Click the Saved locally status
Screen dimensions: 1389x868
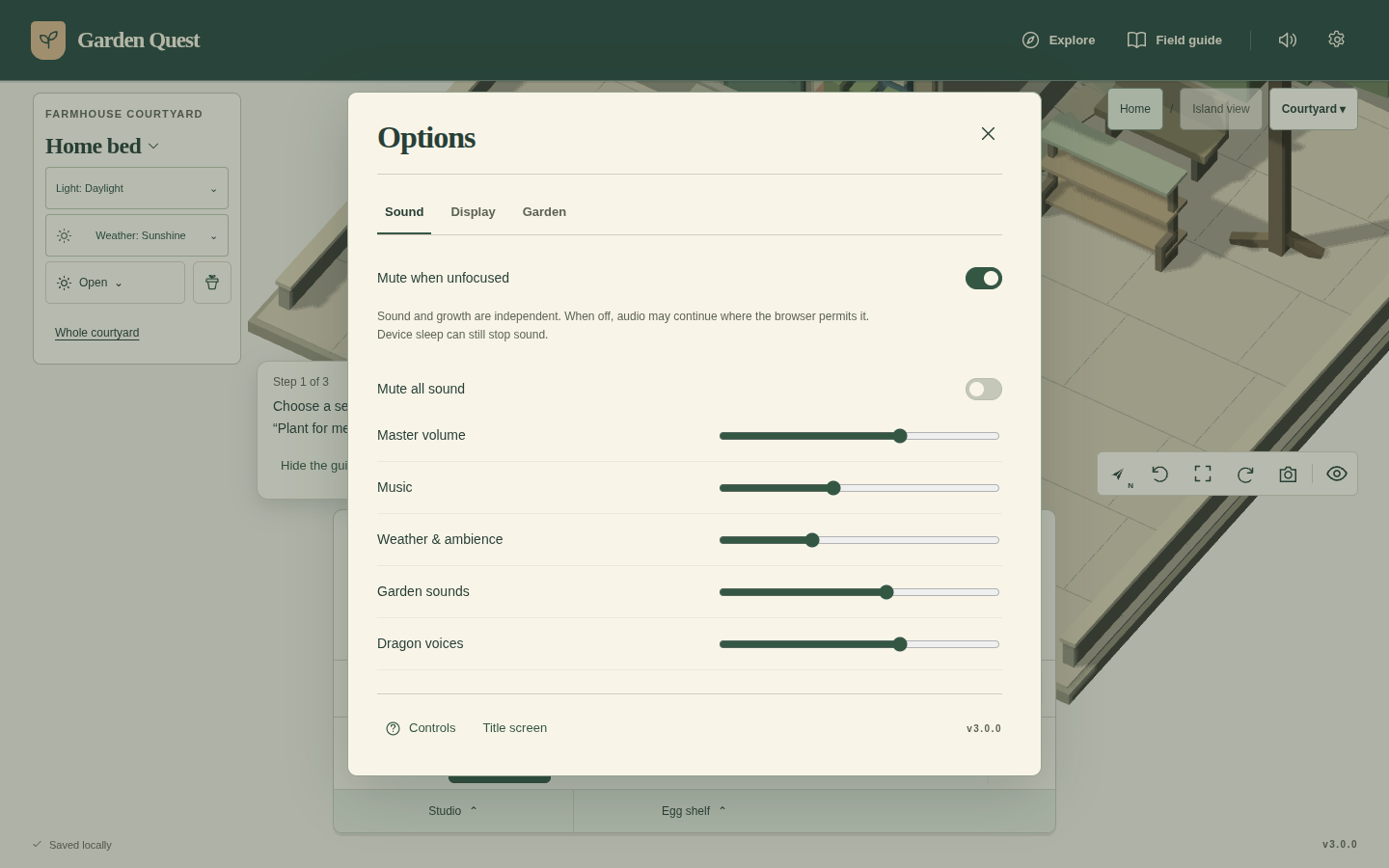click(72, 845)
